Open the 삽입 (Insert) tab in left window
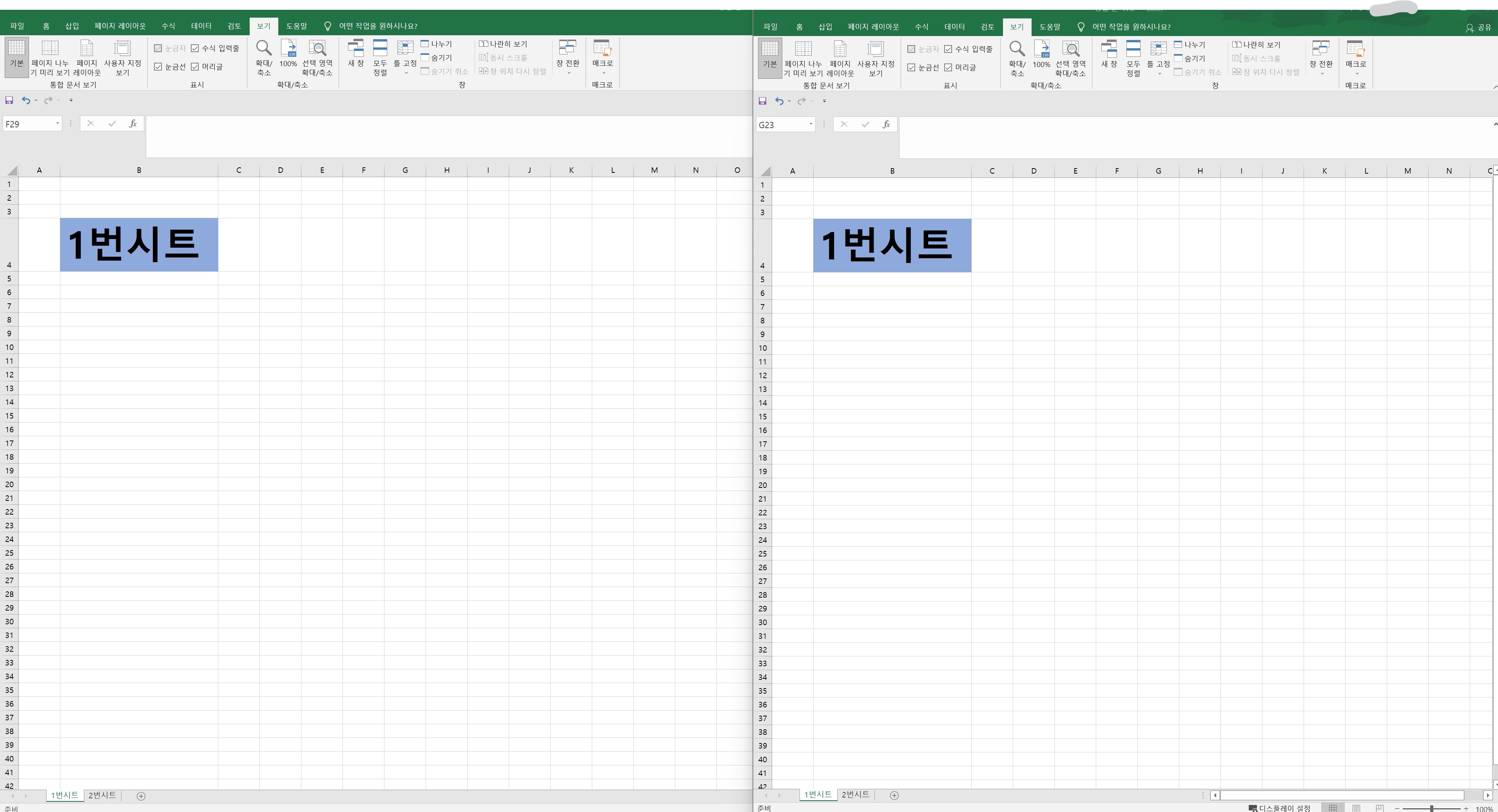Viewport: 1498px width, 812px height. tap(71, 25)
